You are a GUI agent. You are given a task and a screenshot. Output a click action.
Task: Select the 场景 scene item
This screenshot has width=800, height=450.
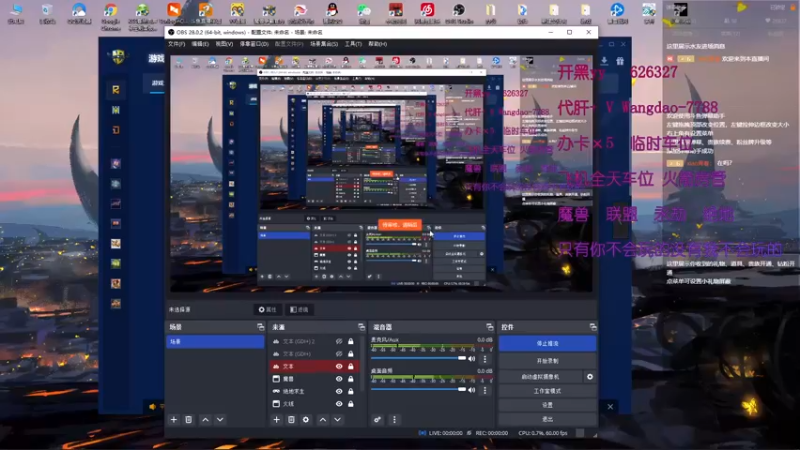(215, 341)
